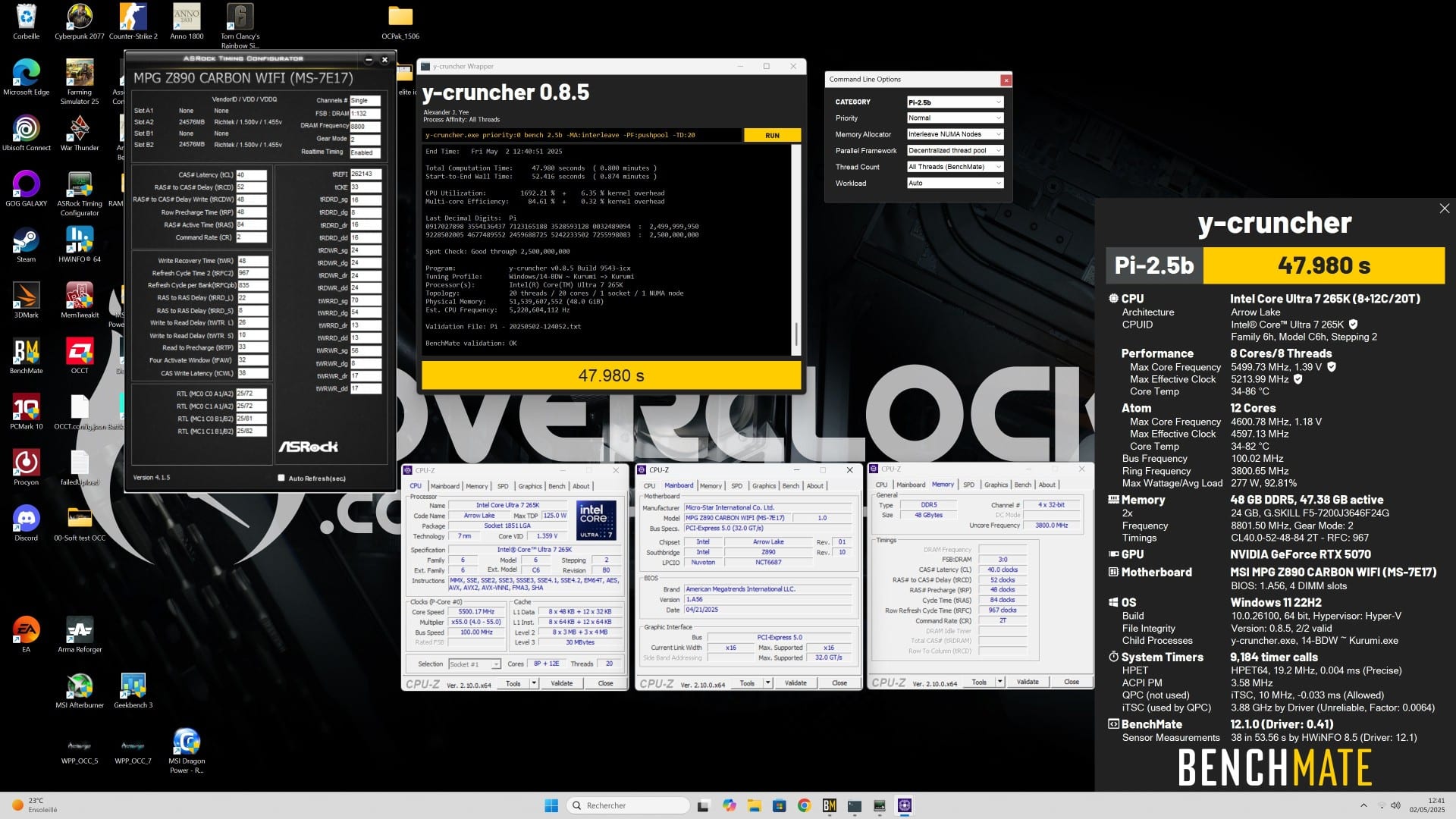The image size is (1456, 819).
Task: Open the PCMark 10 desktop shortcut
Action: coord(26,411)
